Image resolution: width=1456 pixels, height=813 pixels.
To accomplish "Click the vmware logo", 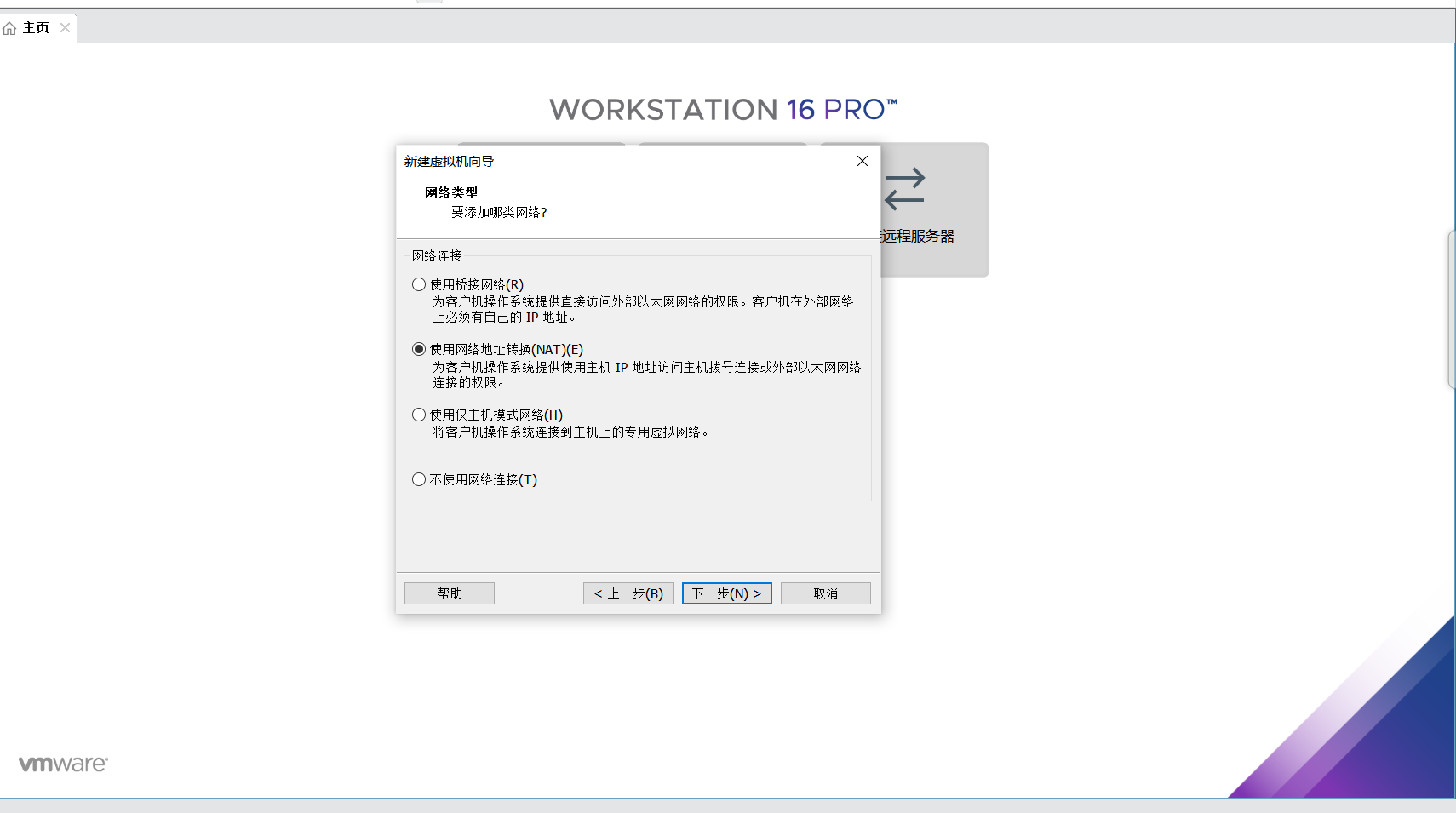I will (x=64, y=764).
